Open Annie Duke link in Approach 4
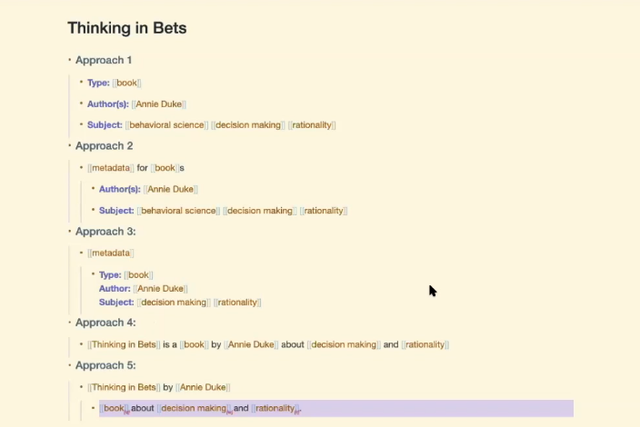 coord(251,345)
